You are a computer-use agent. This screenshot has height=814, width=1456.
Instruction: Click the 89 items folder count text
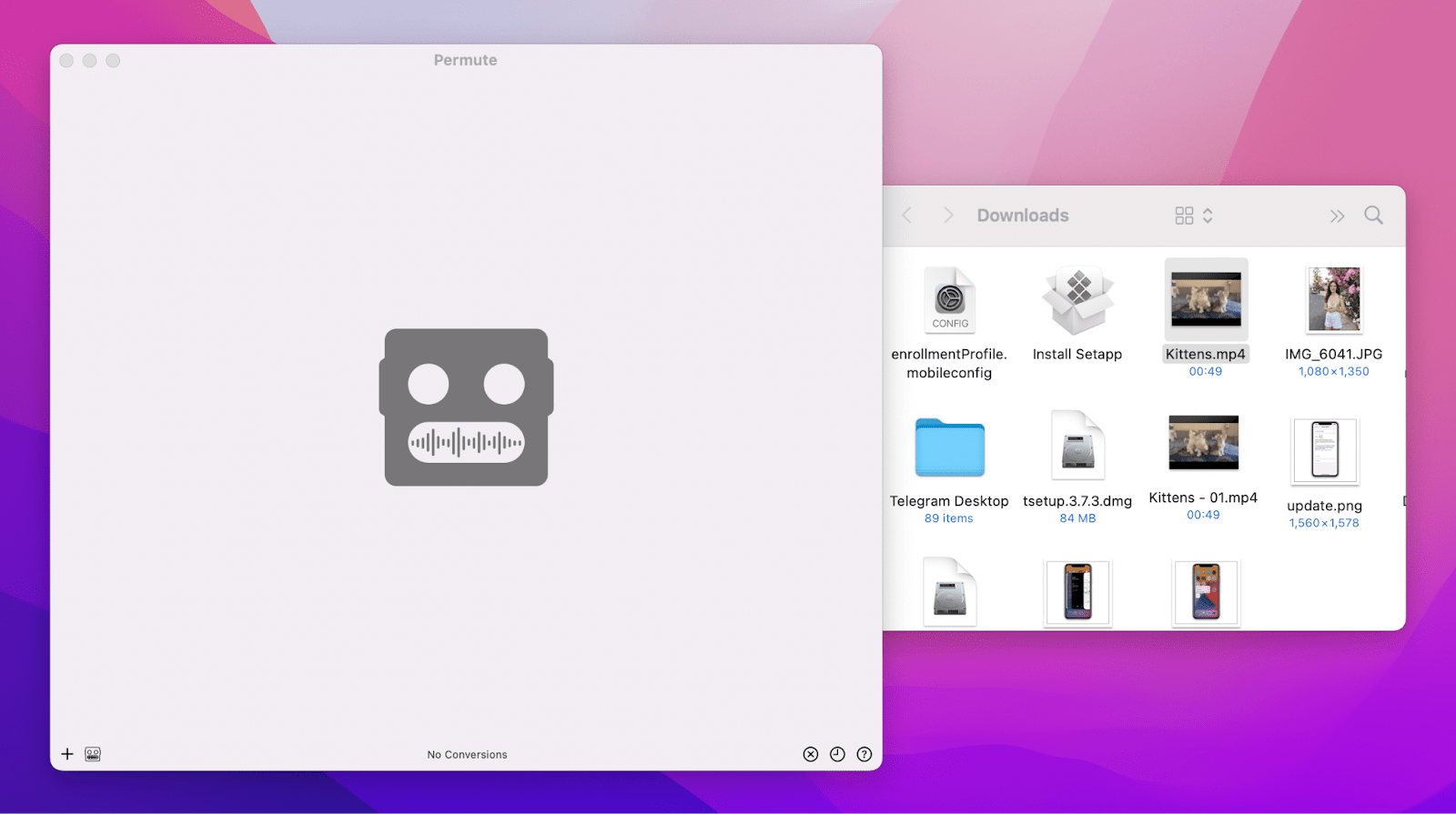[949, 518]
